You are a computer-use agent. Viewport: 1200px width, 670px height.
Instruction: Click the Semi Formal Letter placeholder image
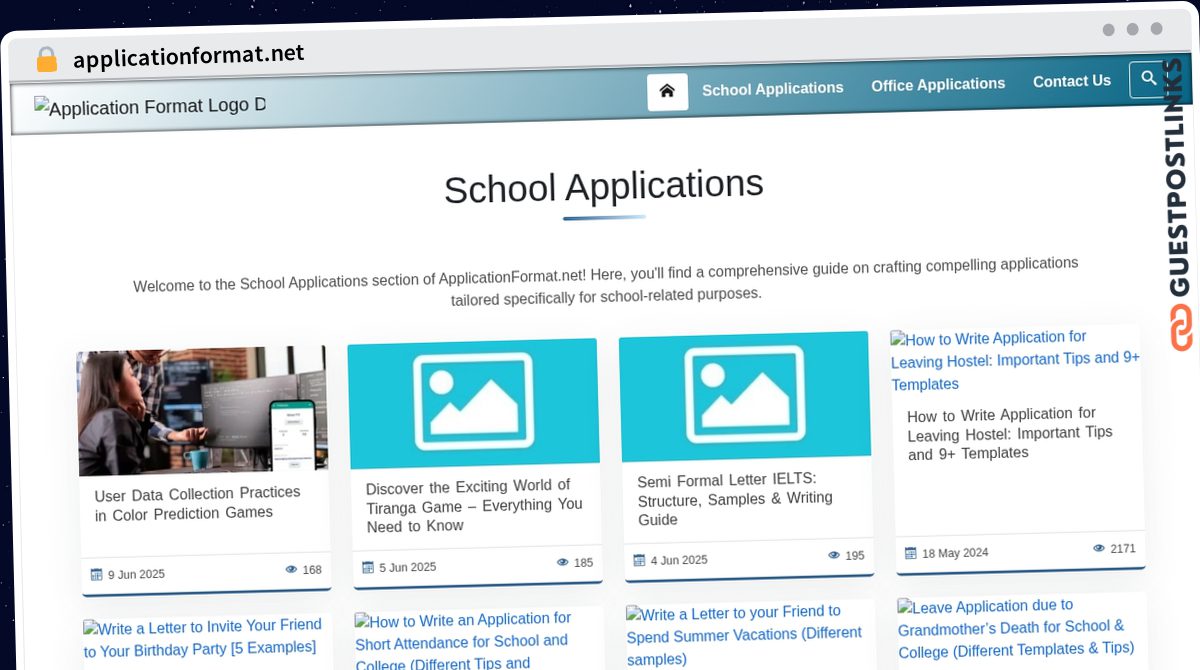(x=745, y=395)
